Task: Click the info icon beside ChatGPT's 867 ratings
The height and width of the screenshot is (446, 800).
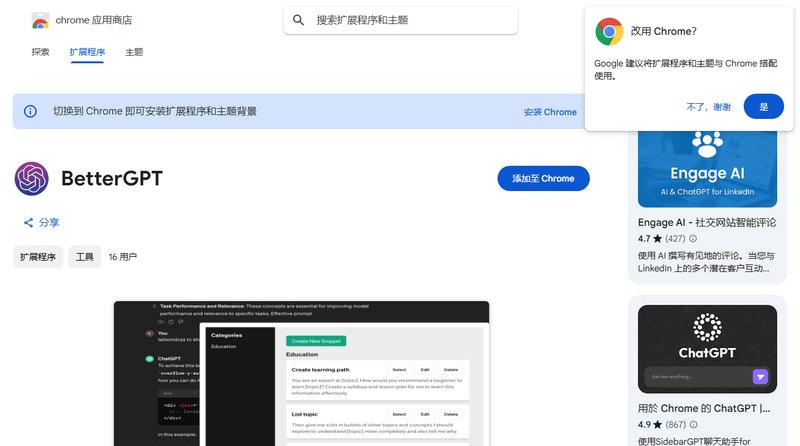Action: point(693,424)
